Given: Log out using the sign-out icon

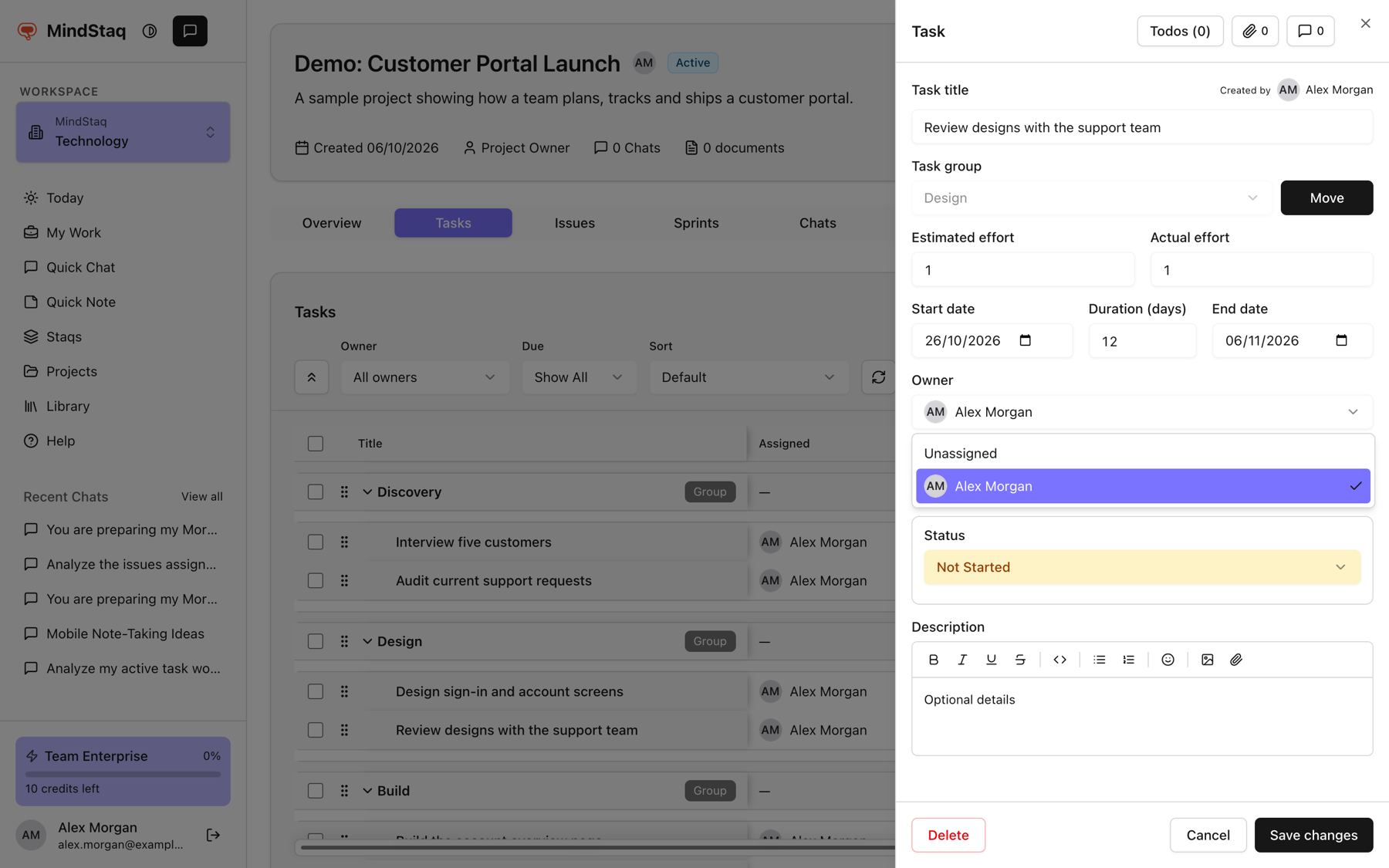Looking at the screenshot, I should (214, 835).
